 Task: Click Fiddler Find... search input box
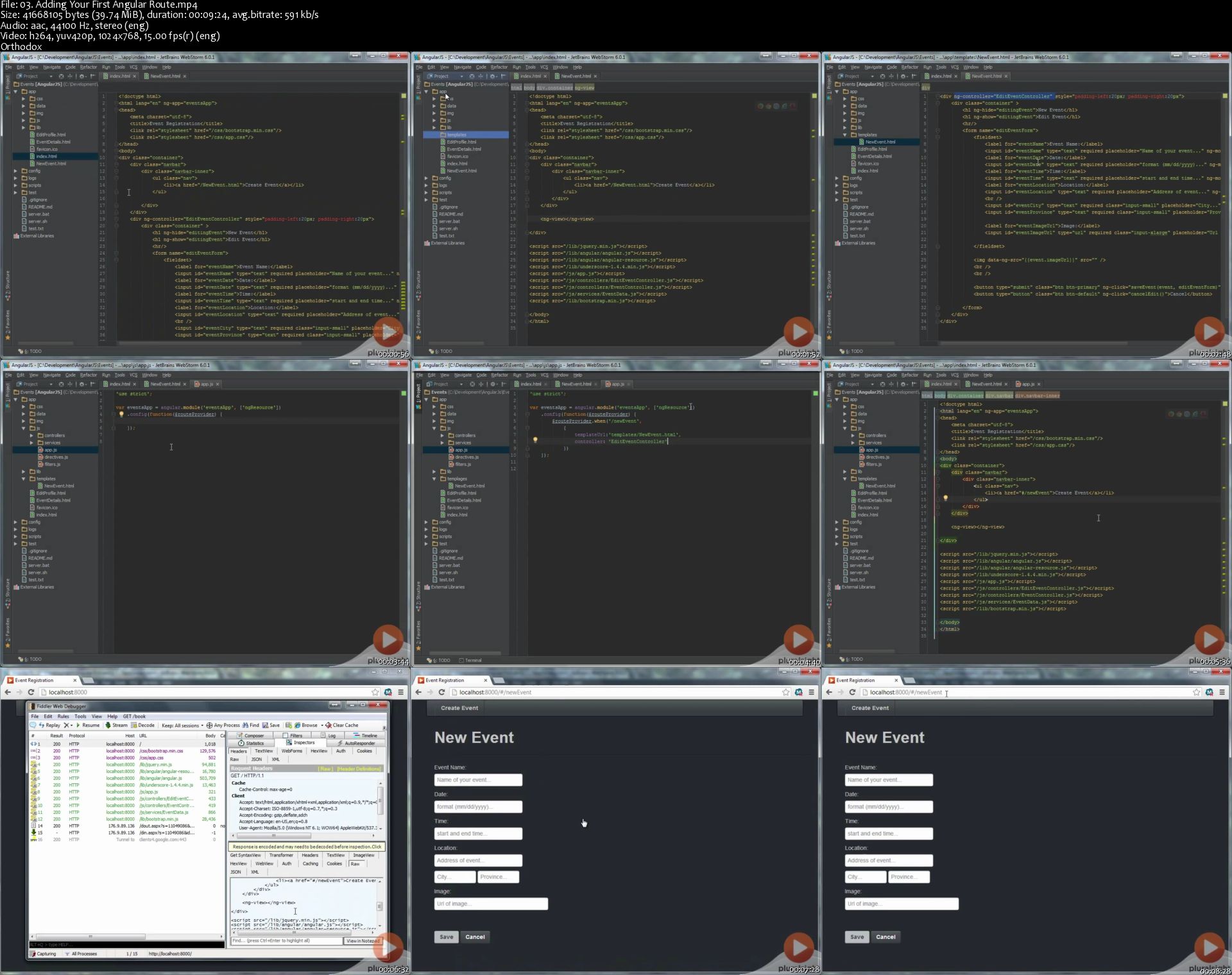pyautogui.click(x=286, y=941)
